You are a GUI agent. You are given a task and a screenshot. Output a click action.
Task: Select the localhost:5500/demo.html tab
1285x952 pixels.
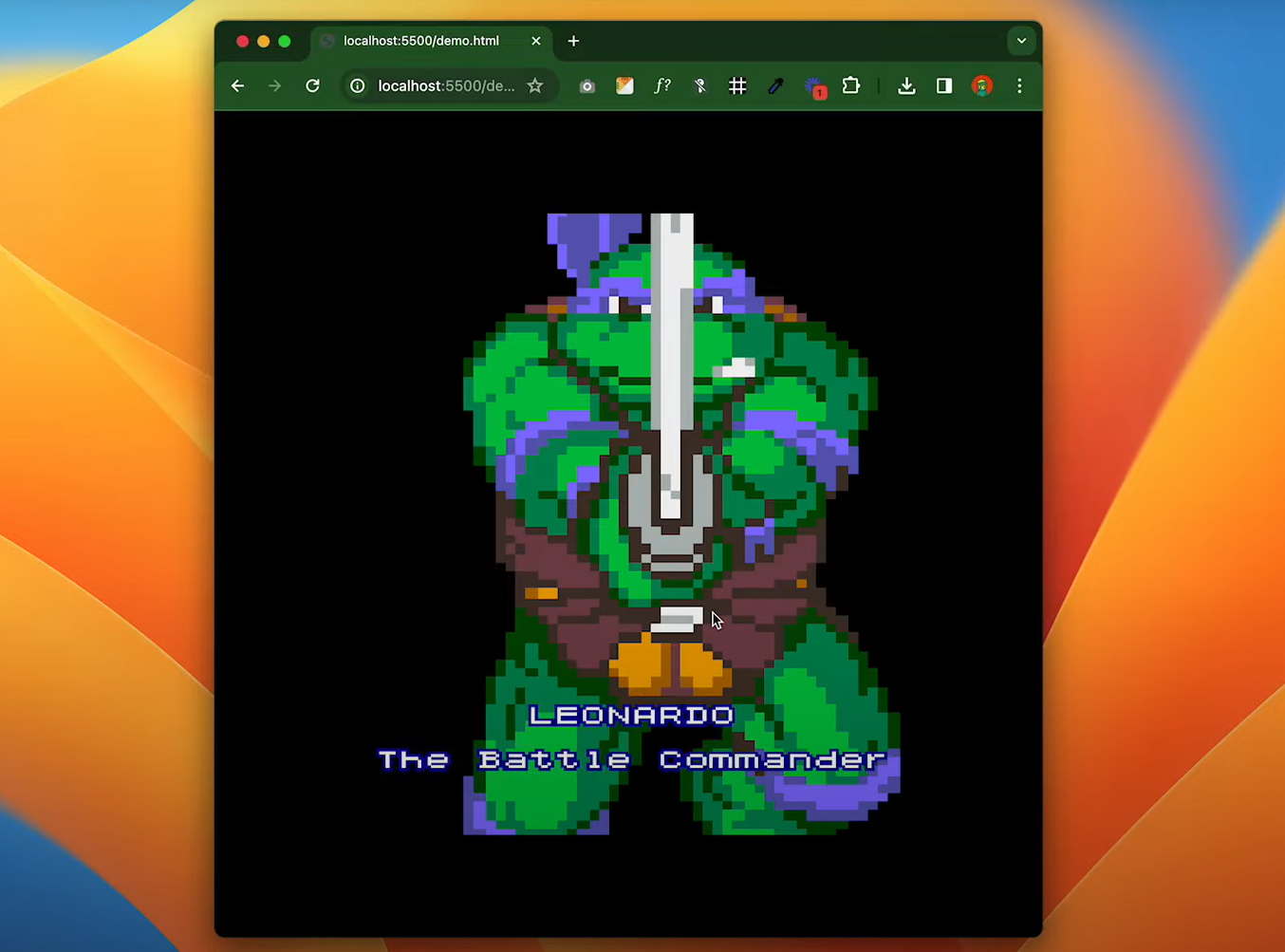tap(432, 41)
